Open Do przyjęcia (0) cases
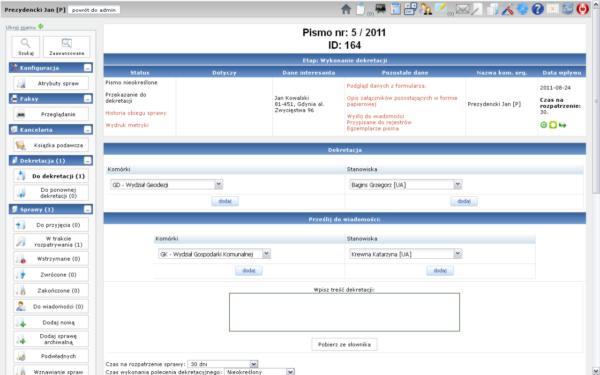Screen dimensions: 600x375 click(x=51, y=225)
